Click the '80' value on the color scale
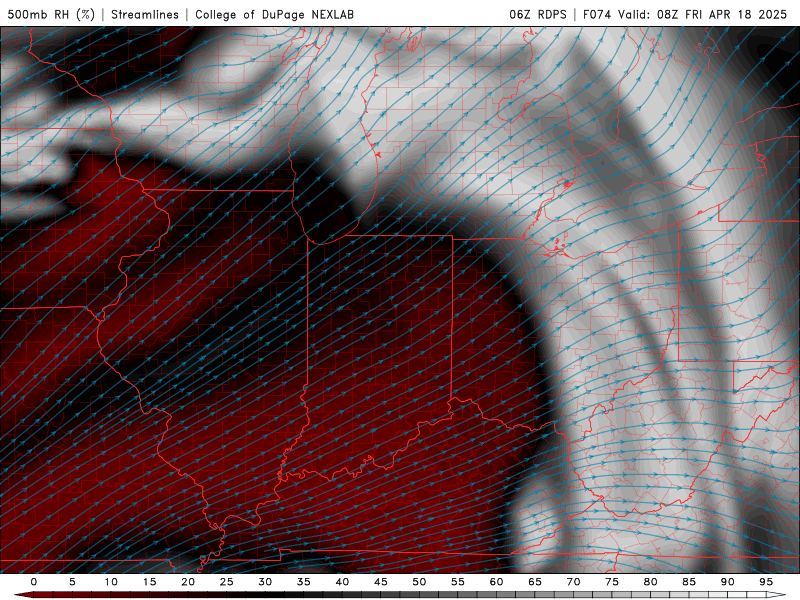The image size is (800, 600). click(x=651, y=582)
